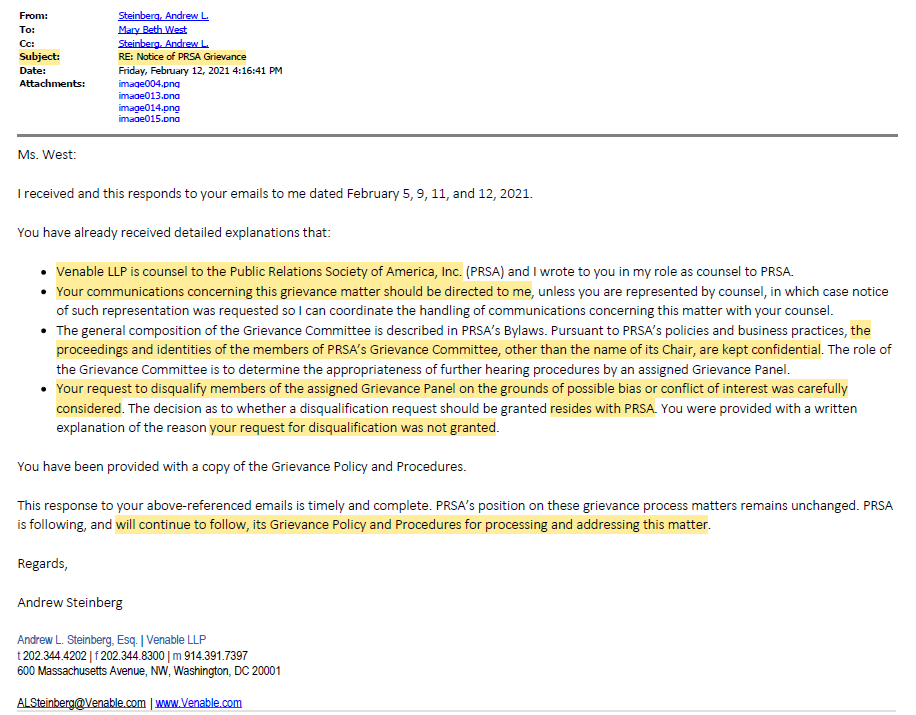Open attachment image015.png
916x715 pixels.
tap(148, 118)
